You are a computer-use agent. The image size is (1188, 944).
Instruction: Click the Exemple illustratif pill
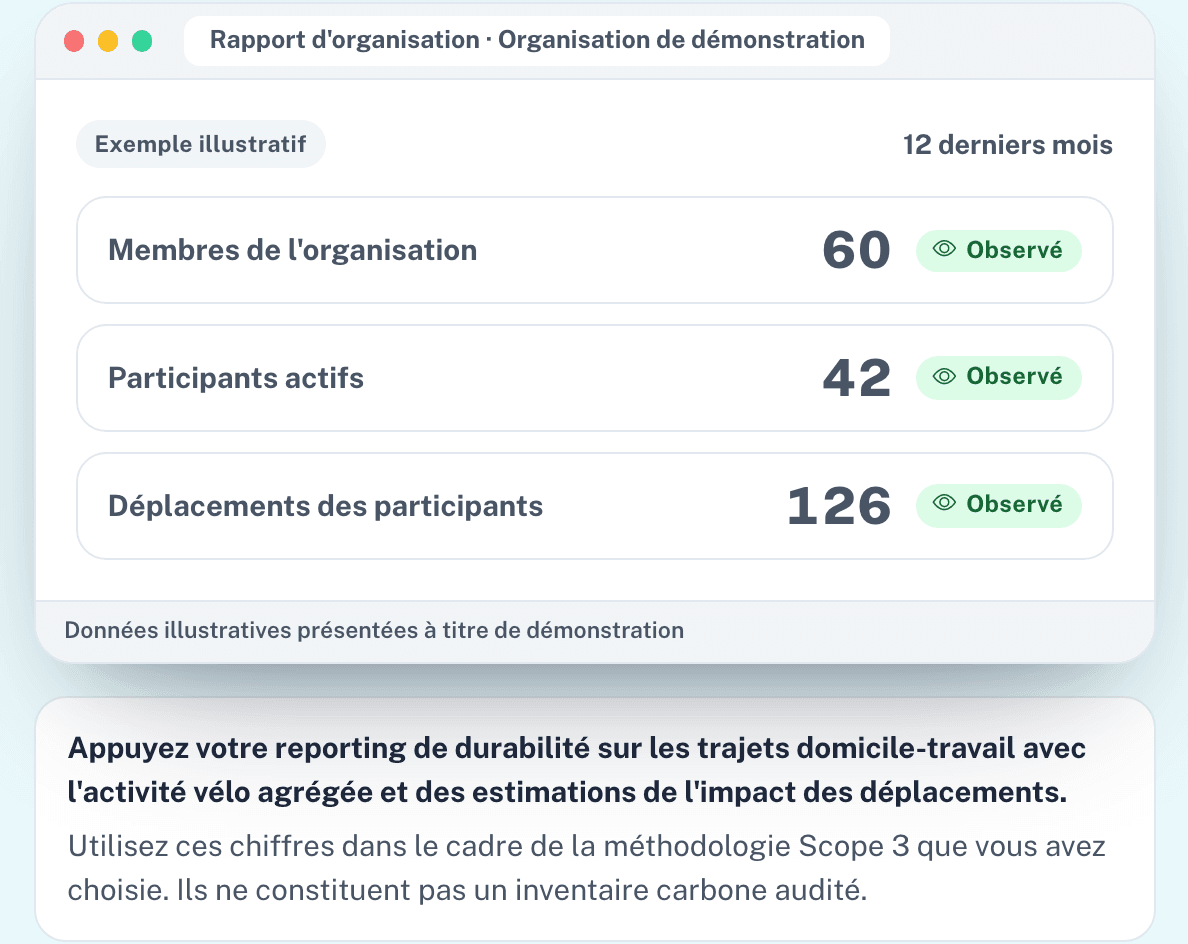tap(201, 144)
